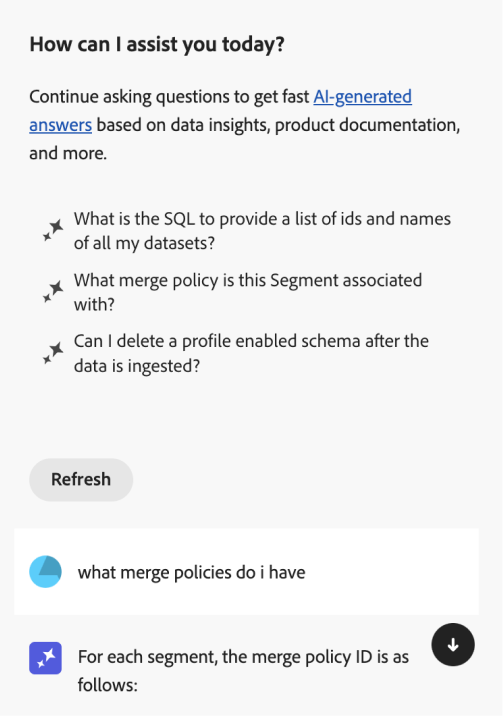Refresh the suggested prompts

(81, 479)
